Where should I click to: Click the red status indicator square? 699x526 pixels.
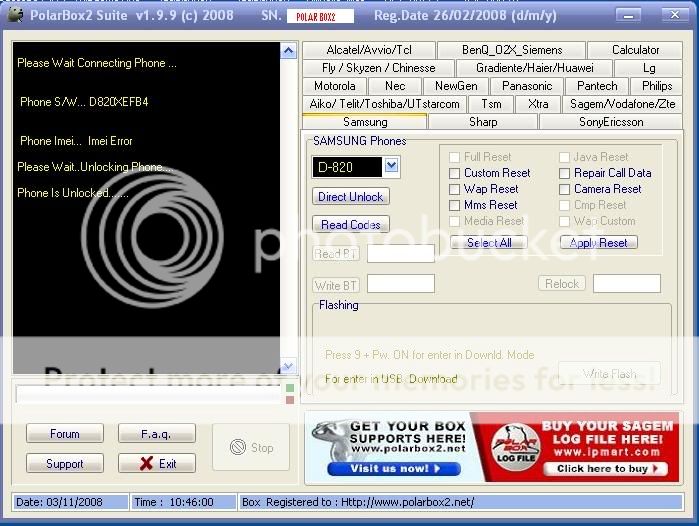tap(290, 400)
